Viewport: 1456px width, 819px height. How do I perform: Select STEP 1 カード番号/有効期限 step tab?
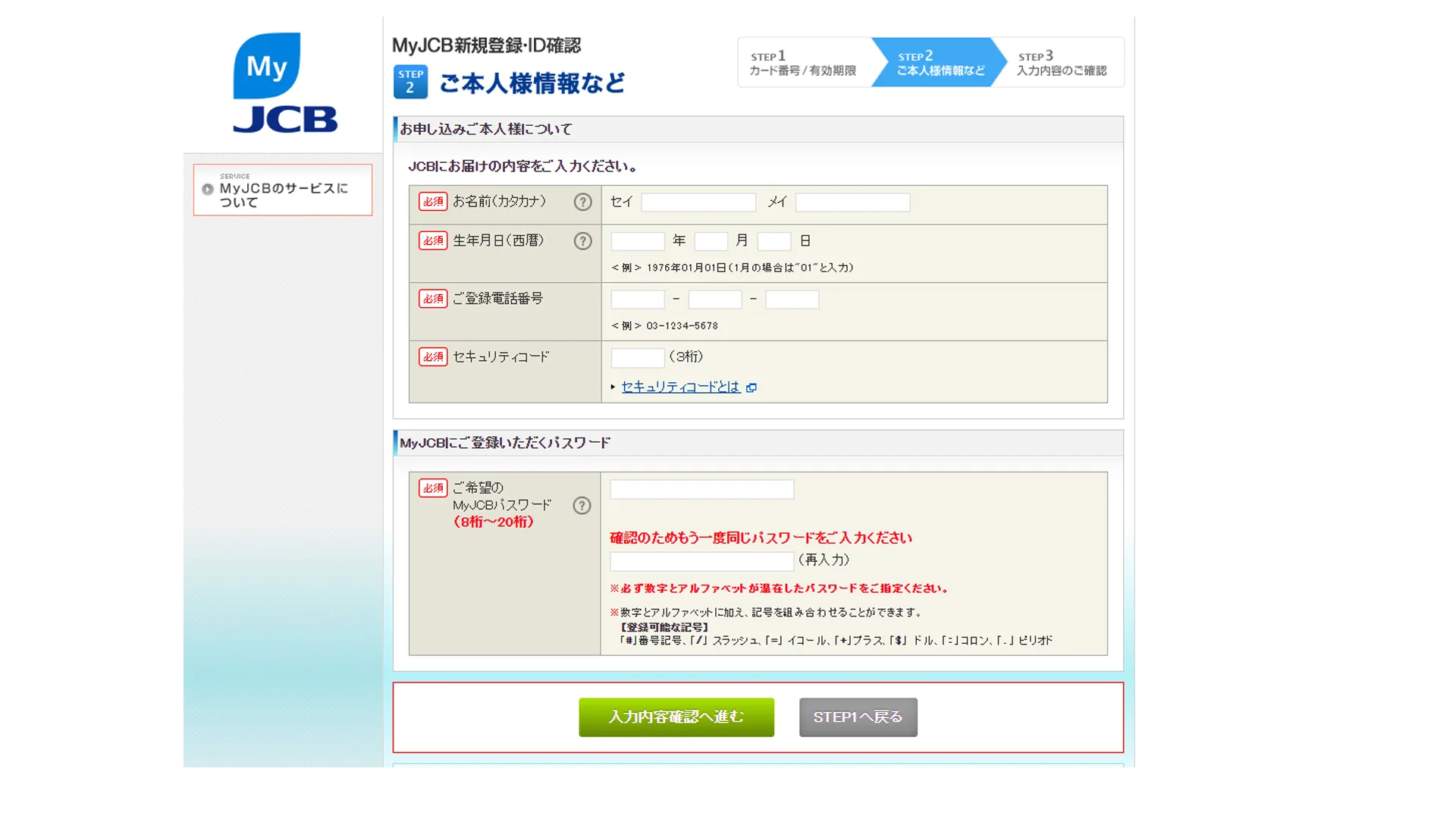(802, 63)
